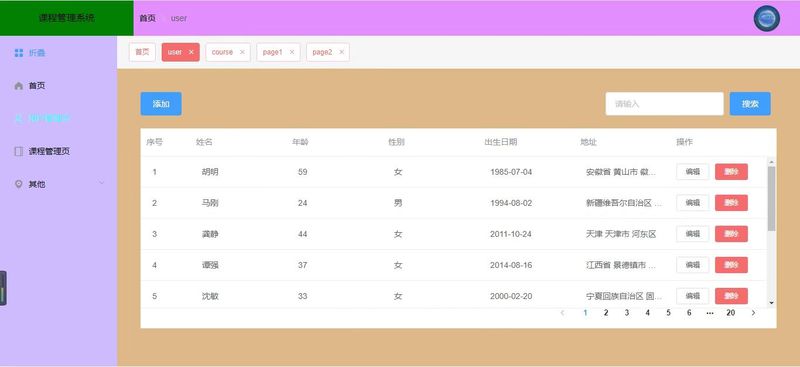Click the address cell 天津 天津市 河东区
Screen dimensions: 800x367
click(x=621, y=234)
